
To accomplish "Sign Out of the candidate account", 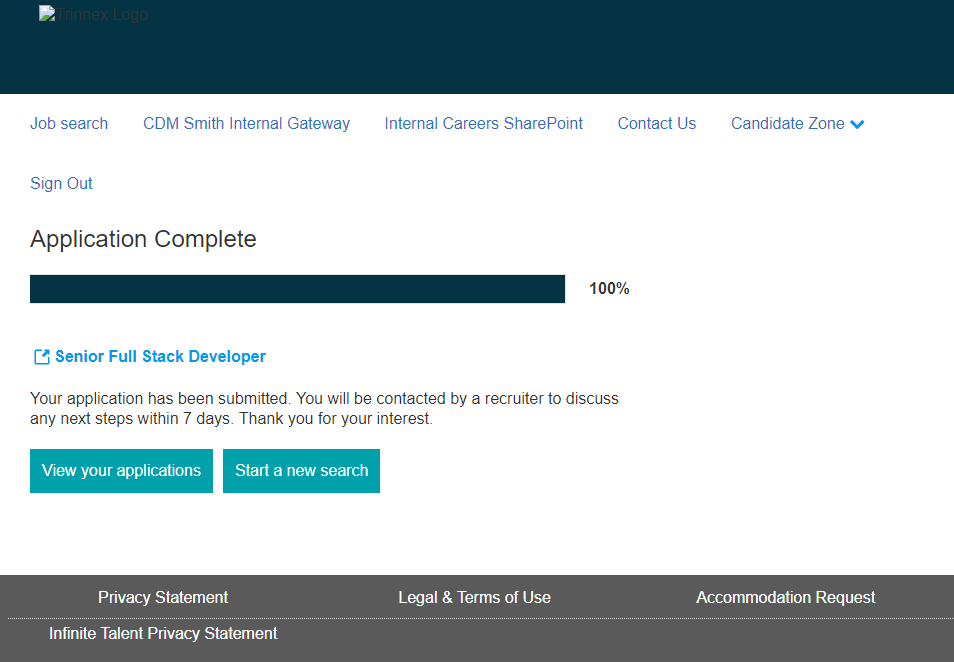I will 61,184.
